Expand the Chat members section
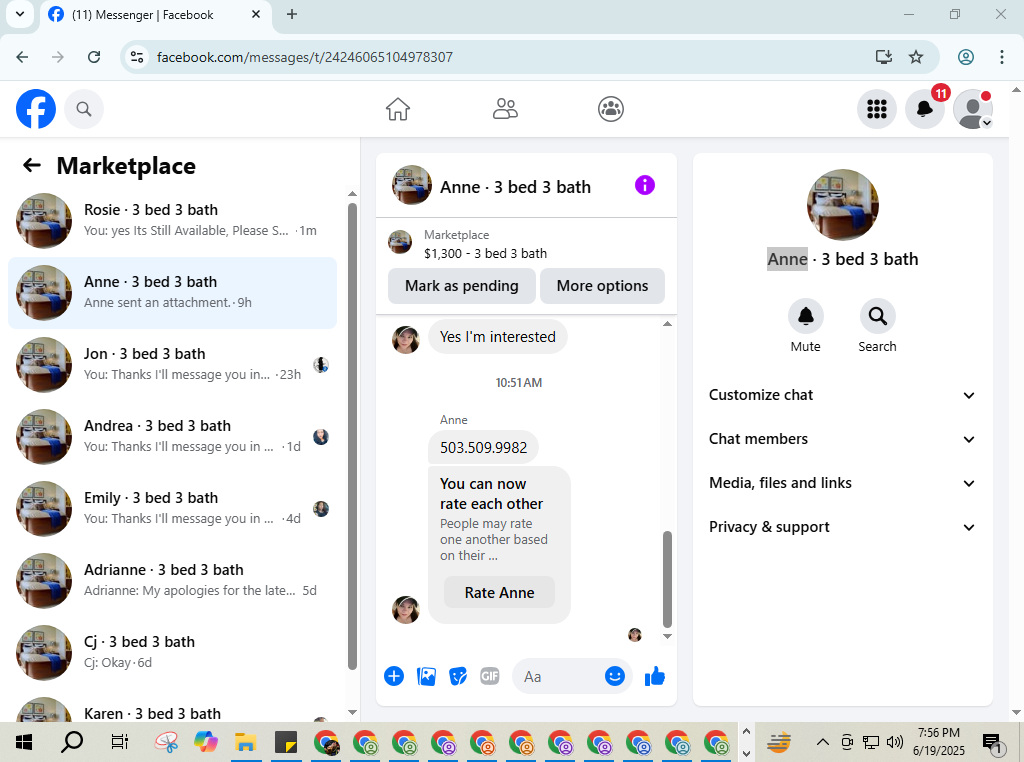1024x762 pixels. click(842, 439)
